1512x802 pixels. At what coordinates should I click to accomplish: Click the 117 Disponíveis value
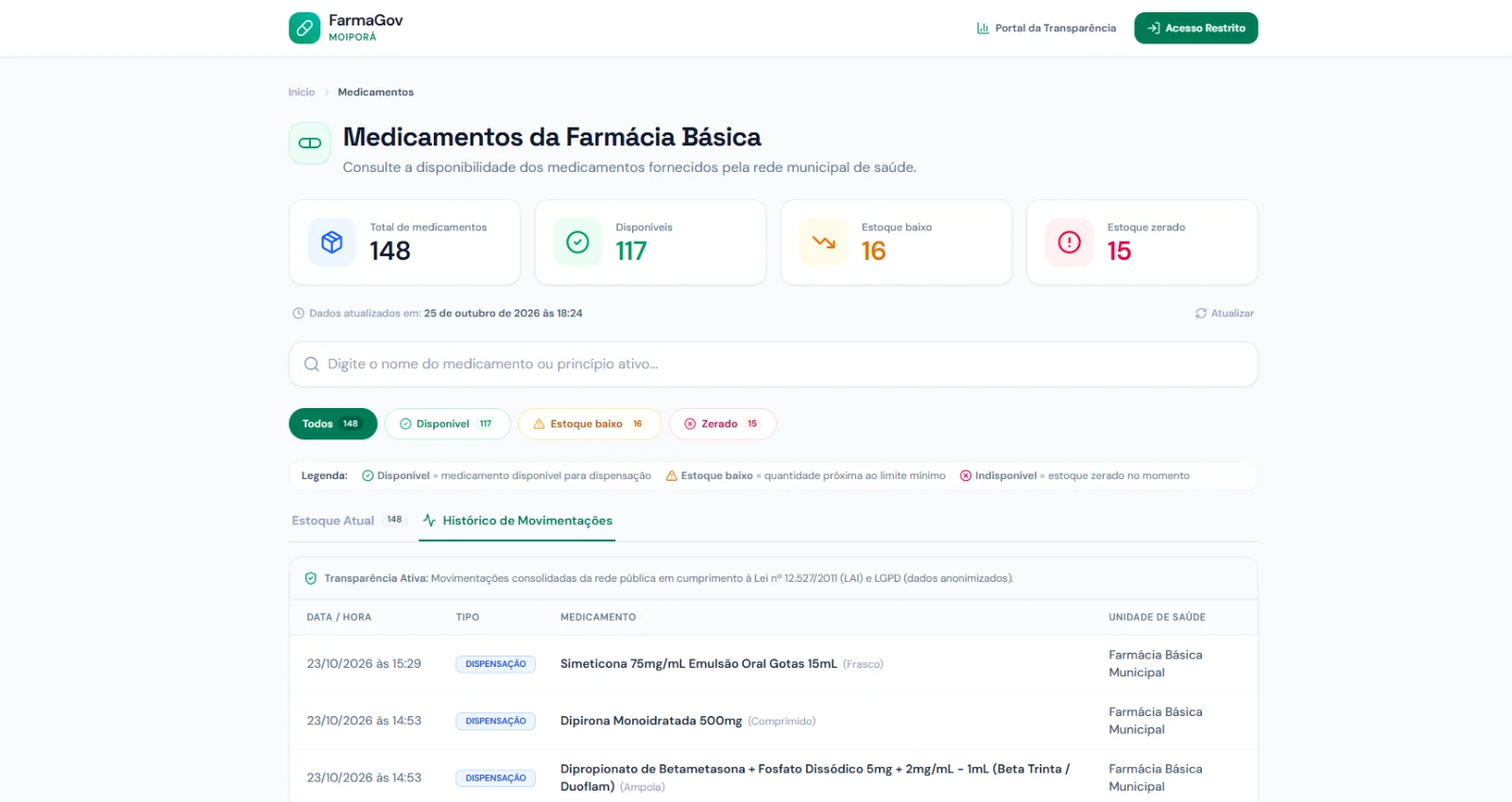tap(631, 251)
